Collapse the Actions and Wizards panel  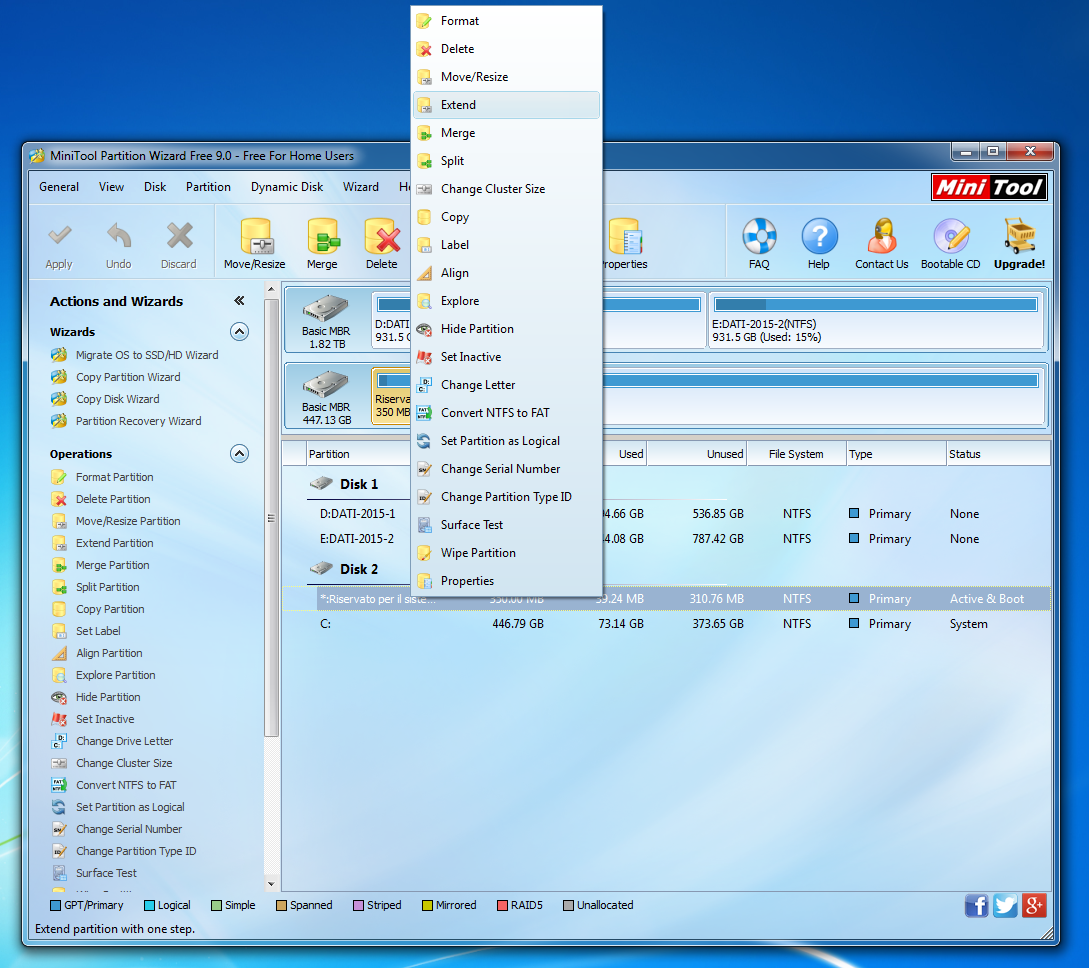coord(240,301)
